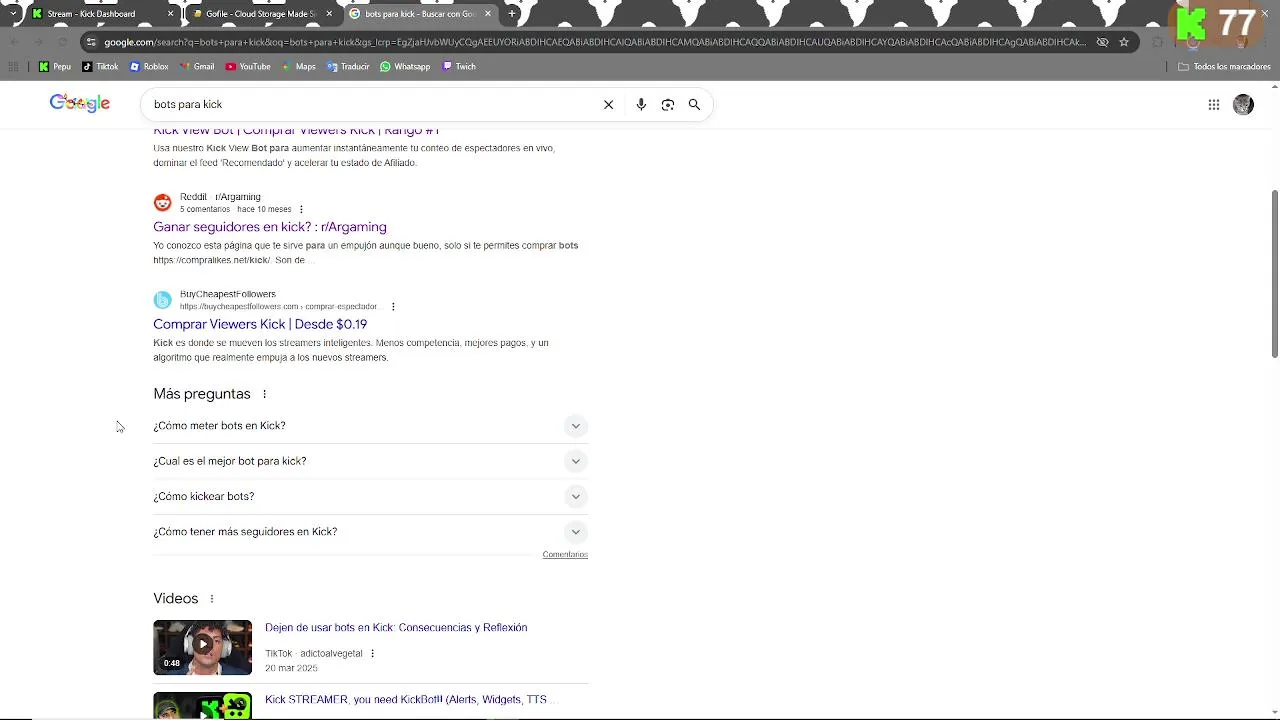Open Más preguntas options menu
Viewport: 1280px width, 720px height.
tap(264, 394)
